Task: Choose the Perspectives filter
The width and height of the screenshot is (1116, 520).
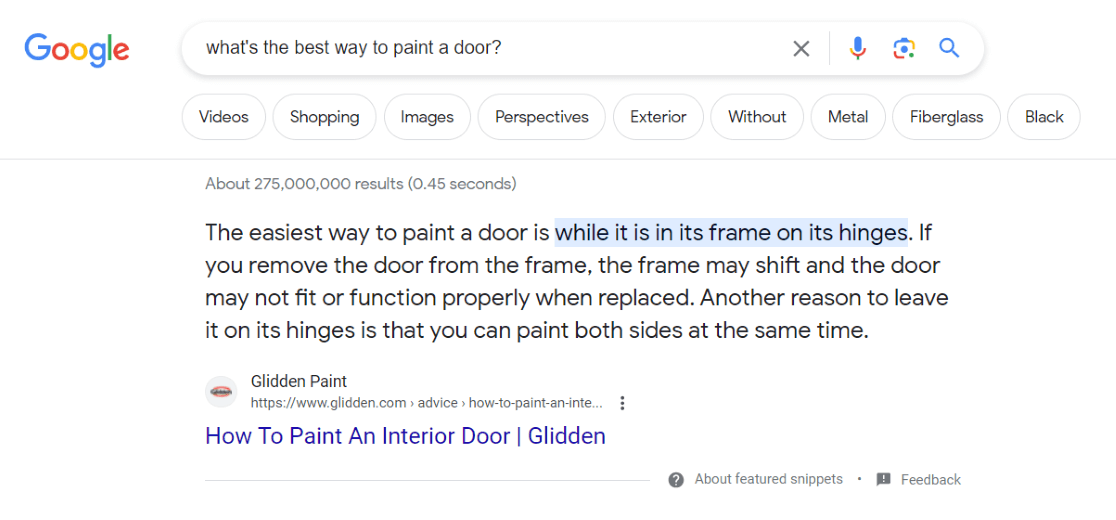Action: 541,117
